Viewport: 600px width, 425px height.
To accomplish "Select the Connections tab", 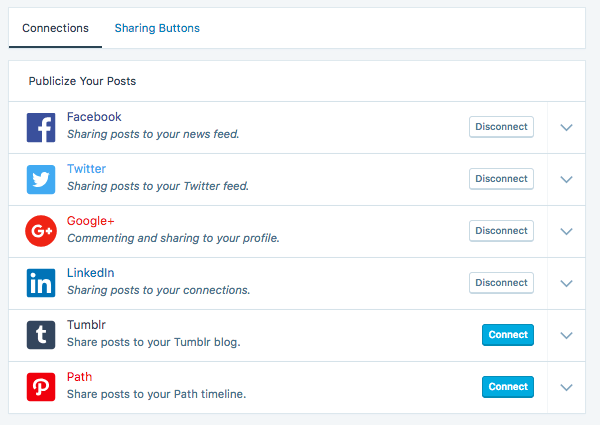I will coord(55,28).
